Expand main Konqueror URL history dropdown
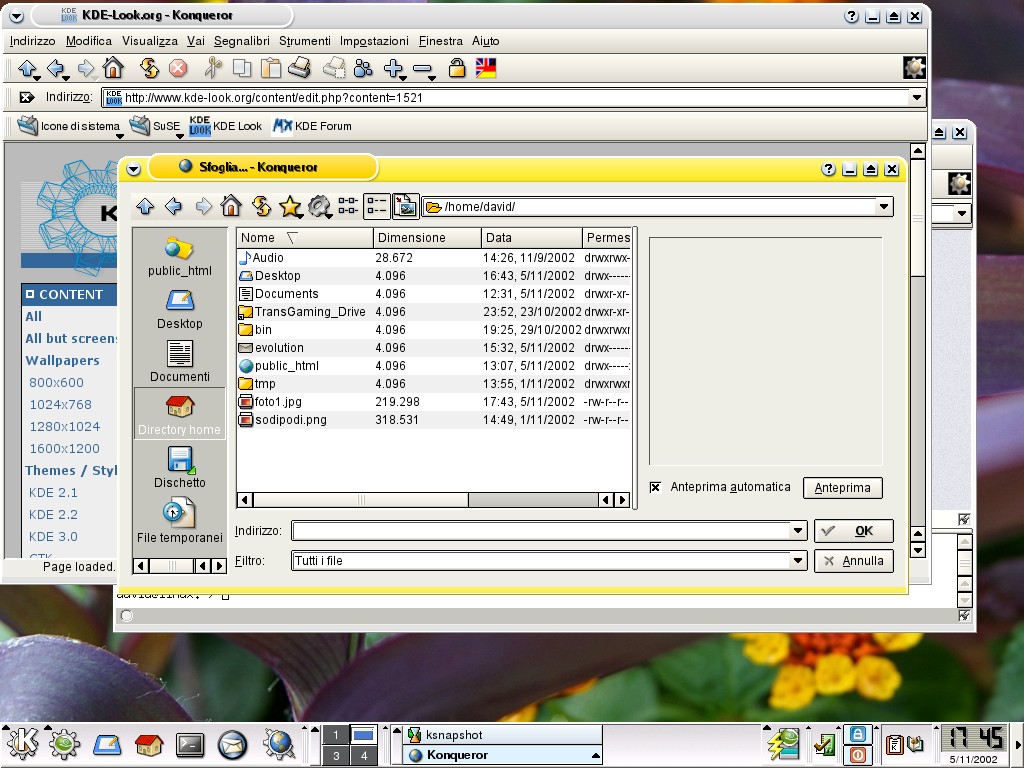Image resolution: width=1024 pixels, height=768 pixels. (917, 98)
